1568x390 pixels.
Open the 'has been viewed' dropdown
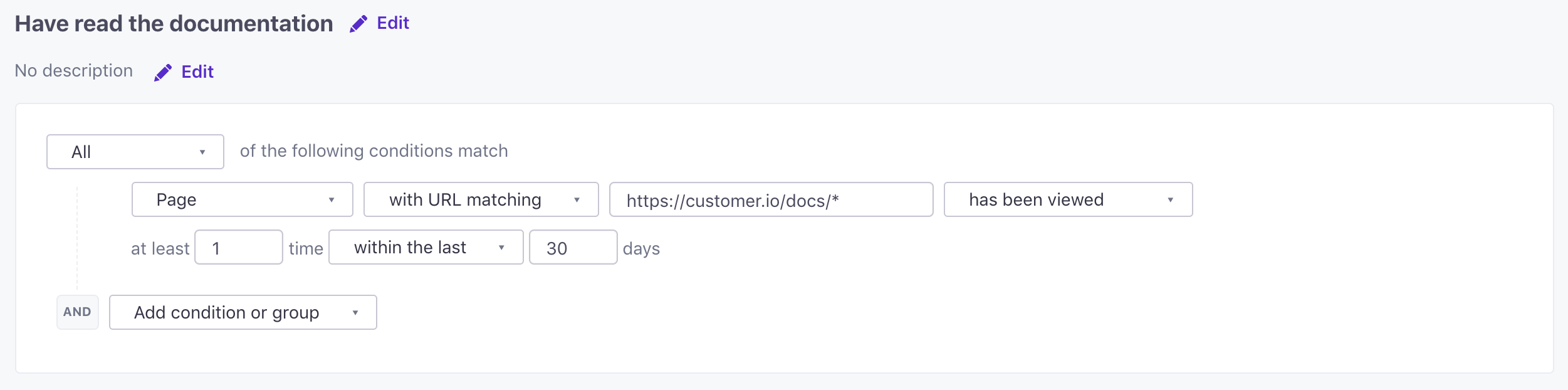(x=1069, y=199)
